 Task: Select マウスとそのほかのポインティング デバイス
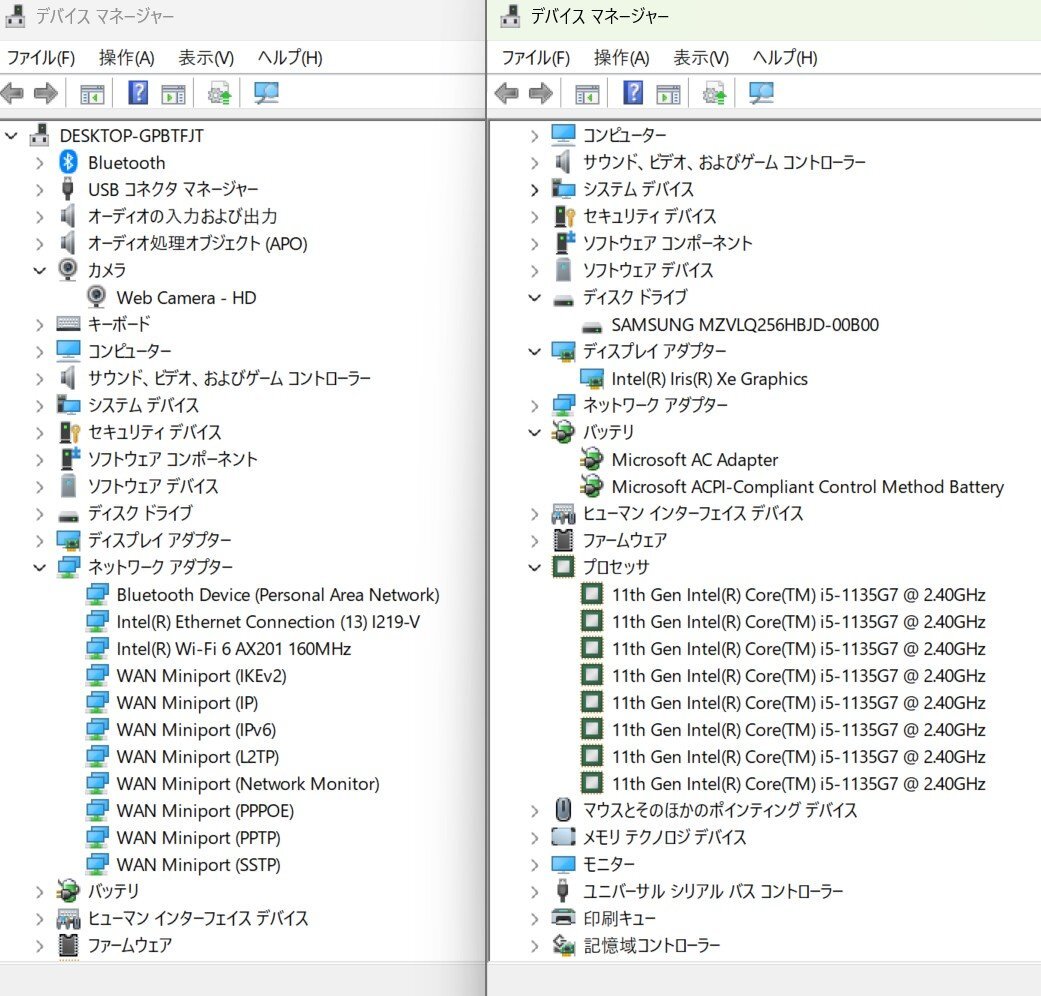720,810
